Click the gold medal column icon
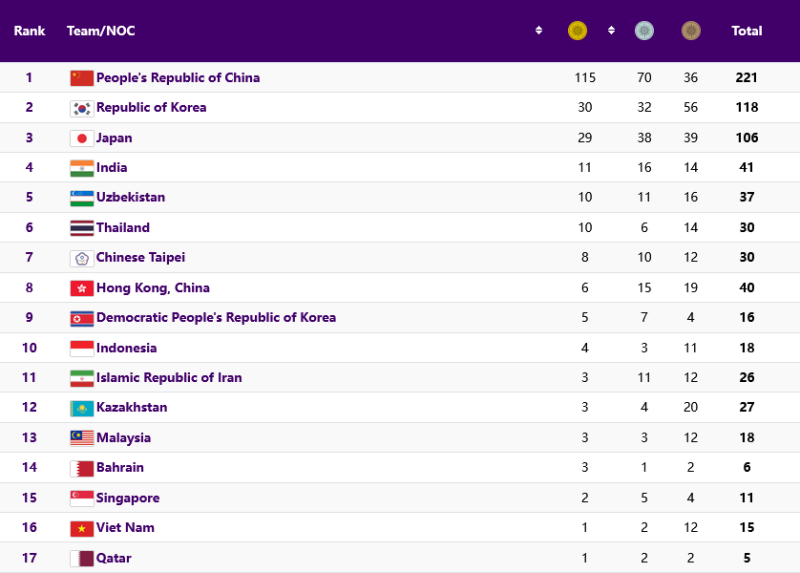This screenshot has width=800, height=573. (x=577, y=31)
